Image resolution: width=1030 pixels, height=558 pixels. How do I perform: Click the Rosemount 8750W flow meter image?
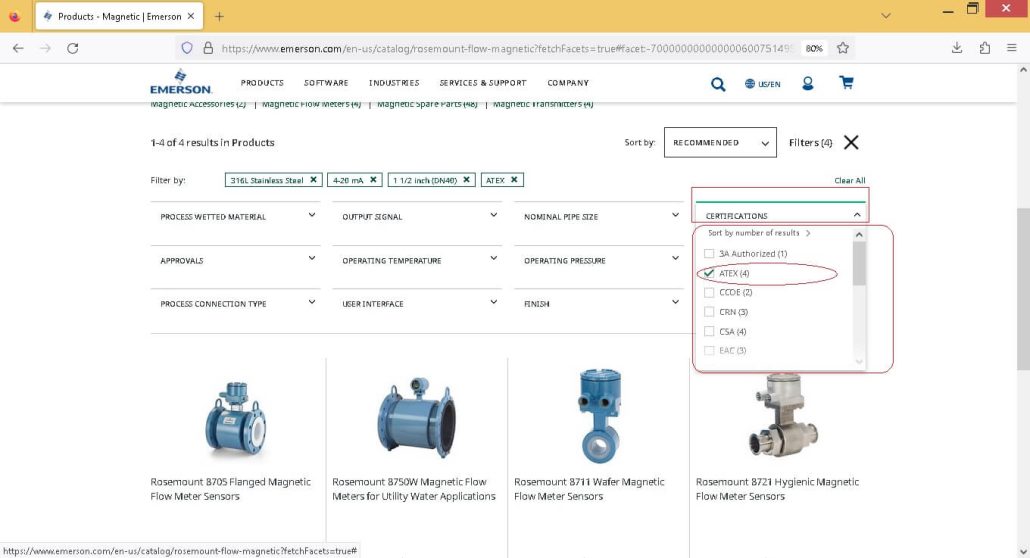416,418
